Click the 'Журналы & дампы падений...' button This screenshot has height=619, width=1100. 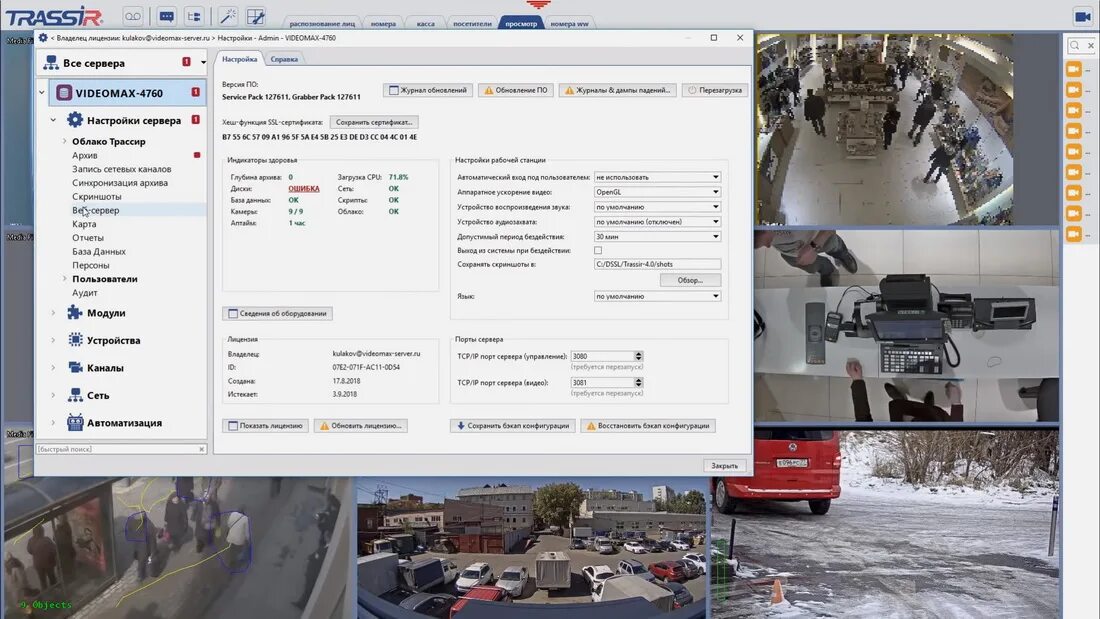[617, 90]
